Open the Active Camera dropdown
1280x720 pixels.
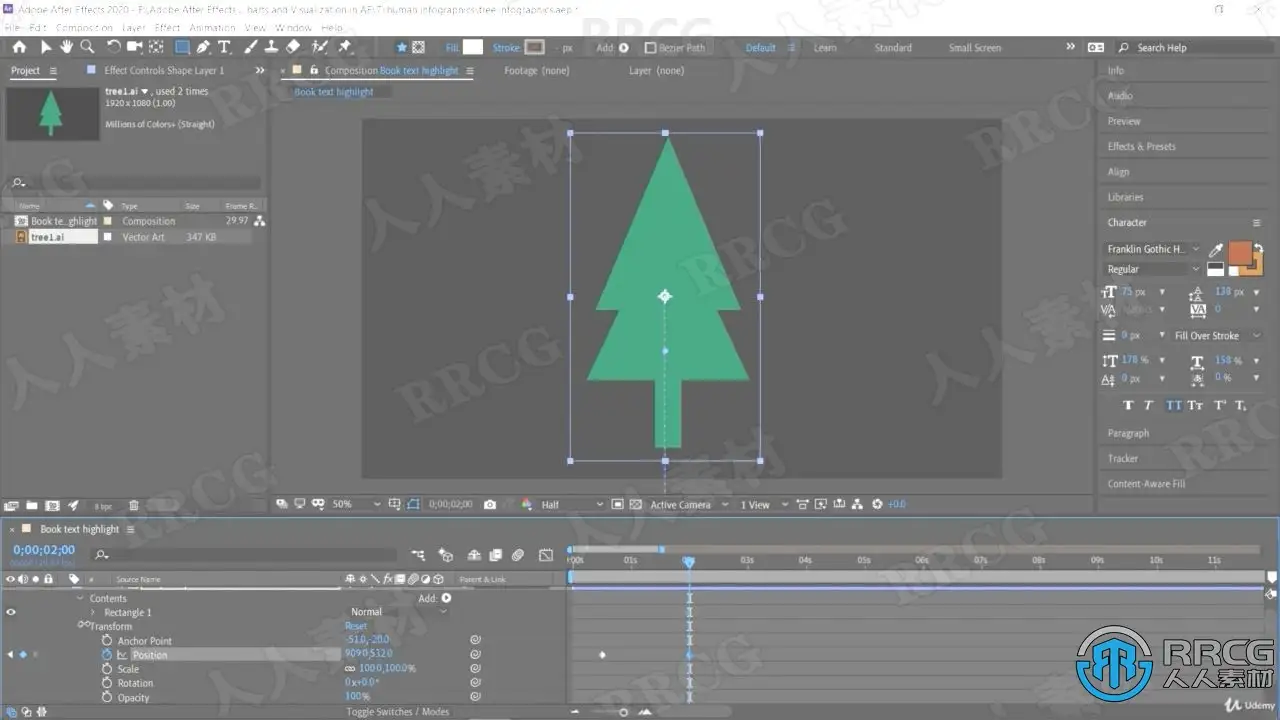[688, 505]
